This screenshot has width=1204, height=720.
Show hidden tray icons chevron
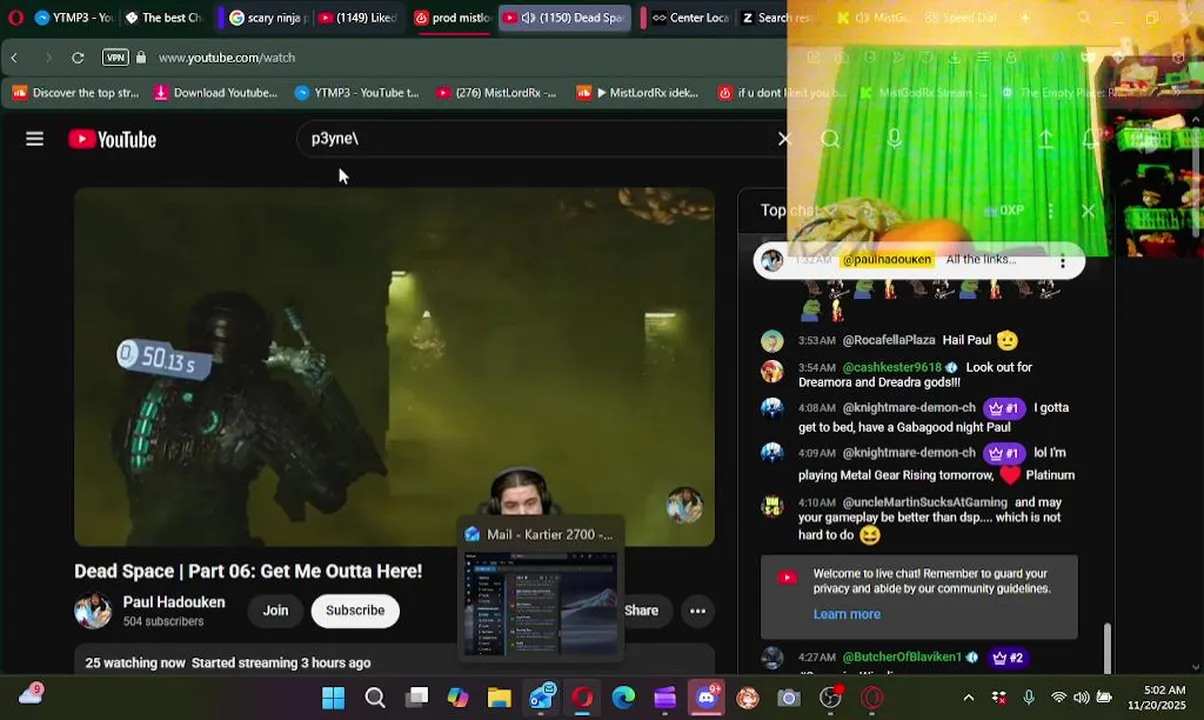pos(968,698)
